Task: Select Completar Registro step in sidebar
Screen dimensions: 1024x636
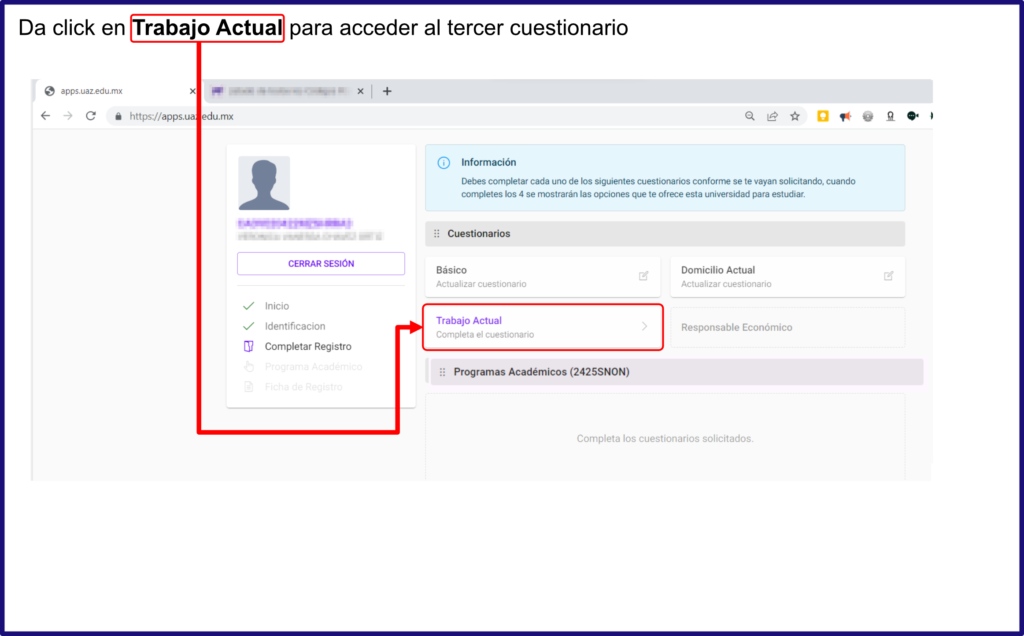Action: (x=307, y=346)
